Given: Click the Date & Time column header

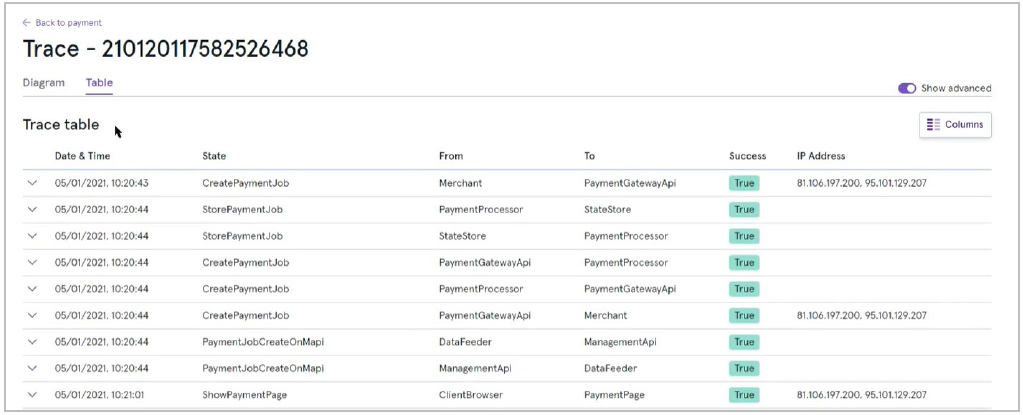Looking at the screenshot, I should (82, 156).
